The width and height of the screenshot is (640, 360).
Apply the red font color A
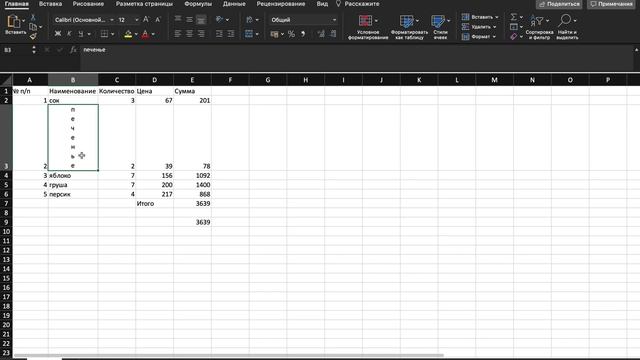145,34
